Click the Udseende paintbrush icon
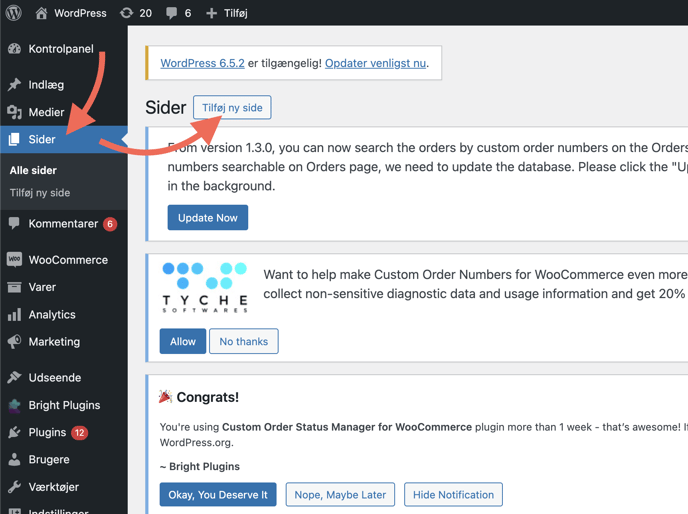This screenshot has width=688, height=514. click(14, 377)
